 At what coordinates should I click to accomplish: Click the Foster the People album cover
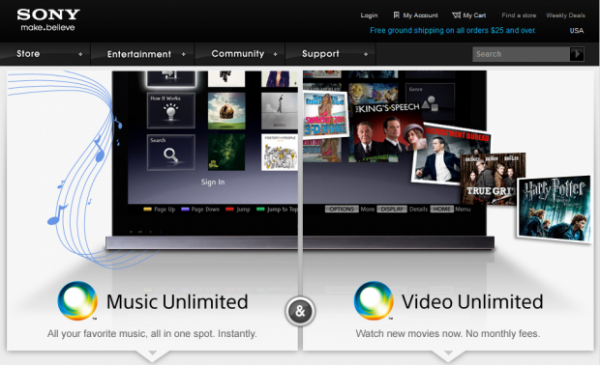(x=280, y=152)
